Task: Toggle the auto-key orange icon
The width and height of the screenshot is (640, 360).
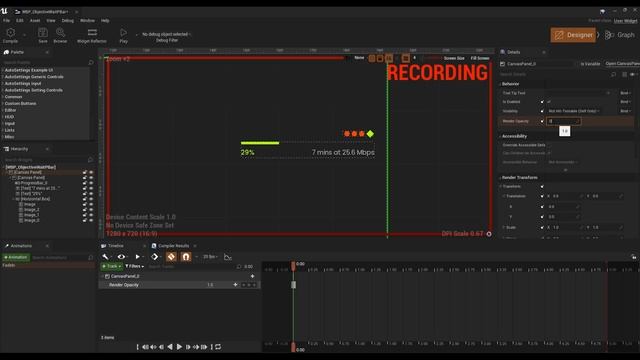Action: pyautogui.click(x=171, y=257)
